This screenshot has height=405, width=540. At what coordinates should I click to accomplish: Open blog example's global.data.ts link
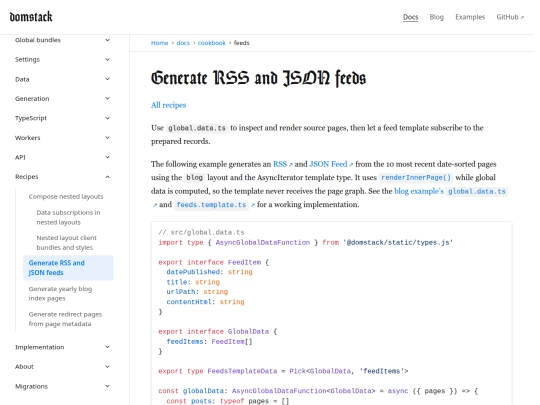tap(450, 191)
